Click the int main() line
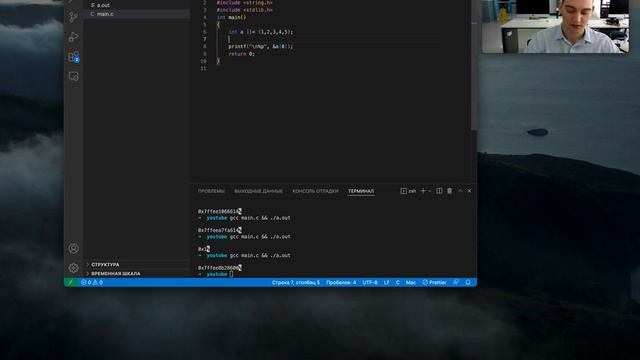Screen dimensions: 640x360 click(231, 17)
